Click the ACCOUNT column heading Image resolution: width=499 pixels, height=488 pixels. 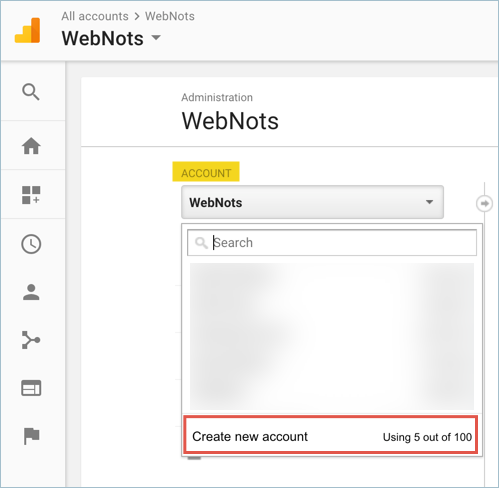click(x=206, y=173)
